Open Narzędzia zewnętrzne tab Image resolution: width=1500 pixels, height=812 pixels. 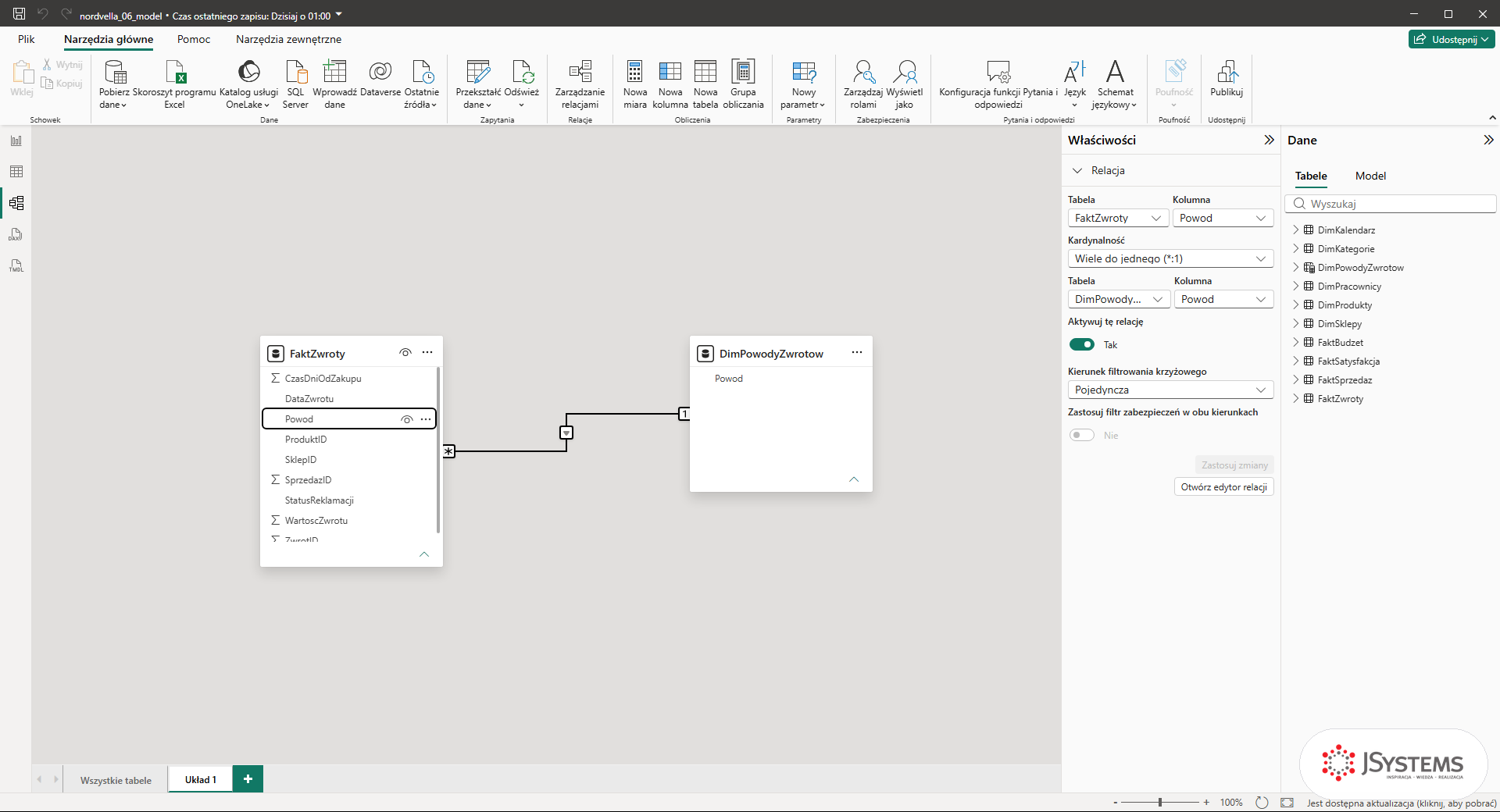288,39
